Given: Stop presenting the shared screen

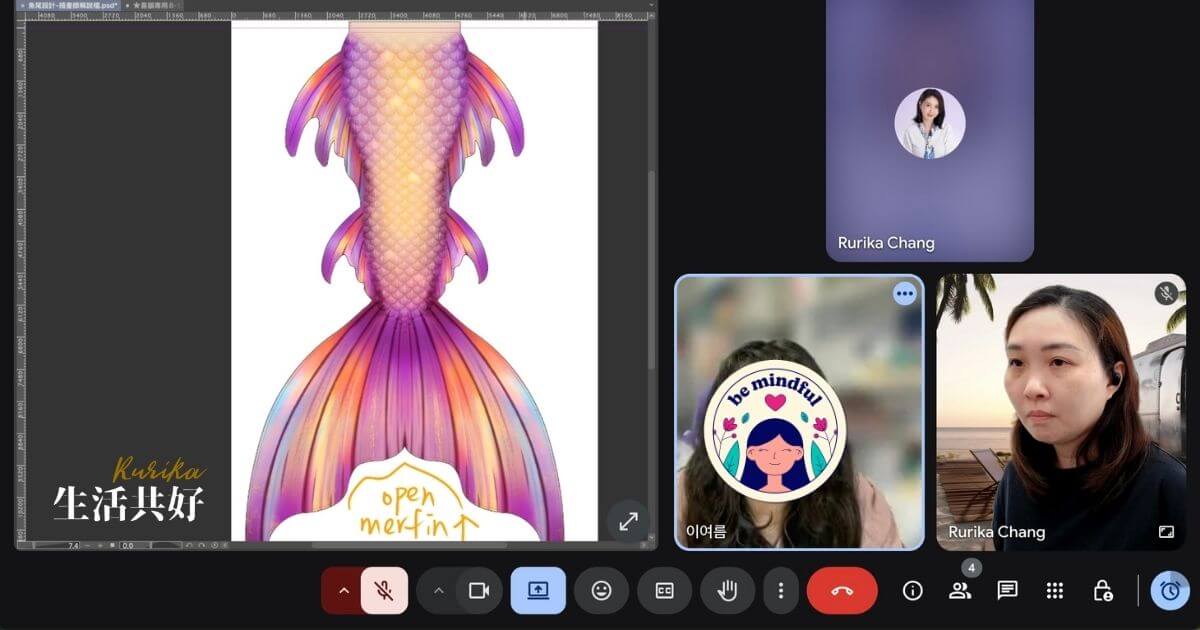Looking at the screenshot, I should point(538,590).
